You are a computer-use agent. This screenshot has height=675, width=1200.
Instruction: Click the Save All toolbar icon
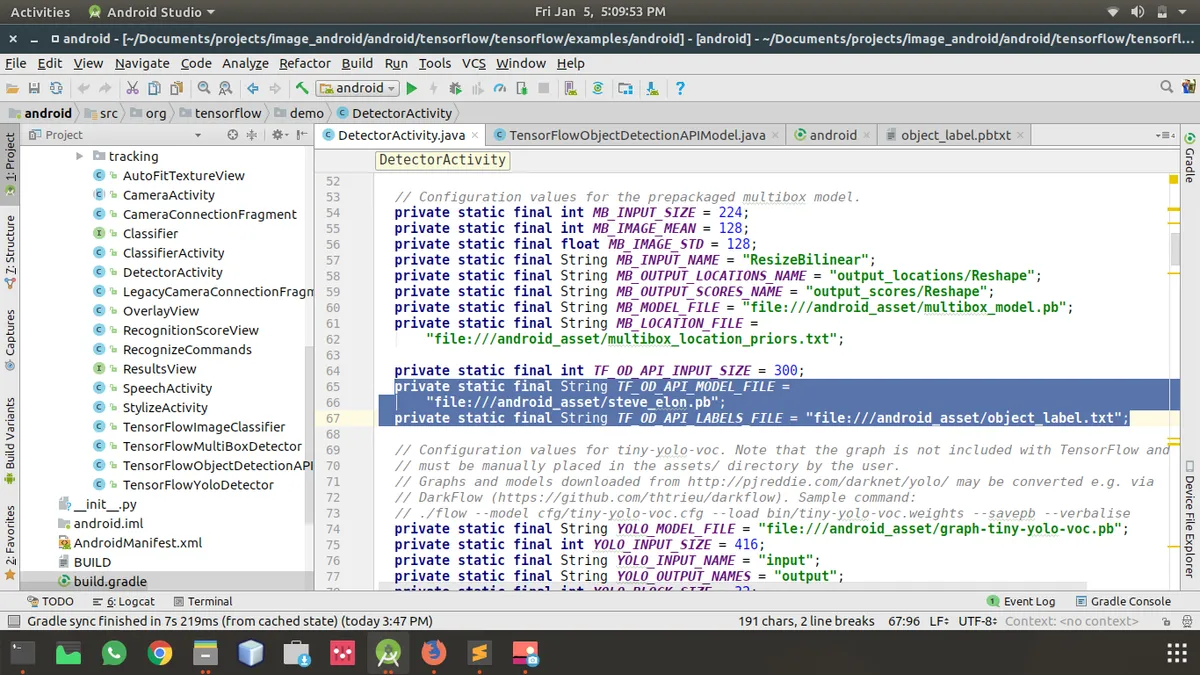tap(34, 88)
